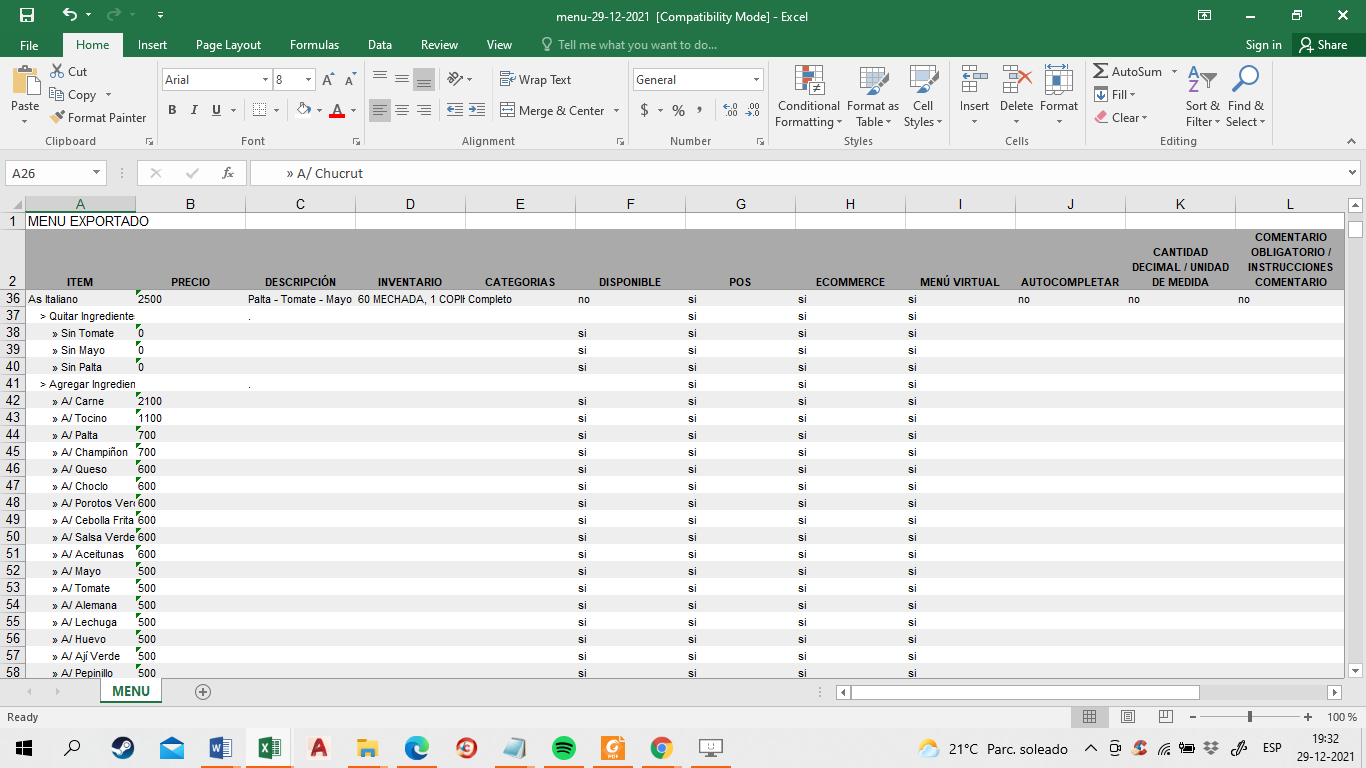Image resolution: width=1366 pixels, height=768 pixels.
Task: Click the Font Color A icon
Action: click(337, 110)
